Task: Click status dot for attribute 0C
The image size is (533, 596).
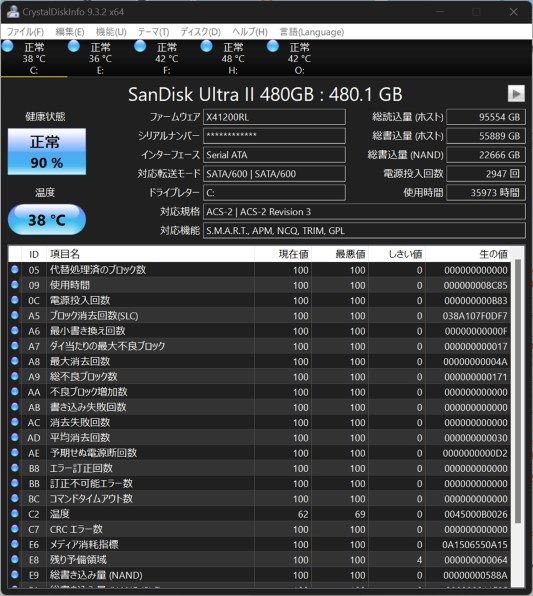Action: pyautogui.click(x=15, y=300)
